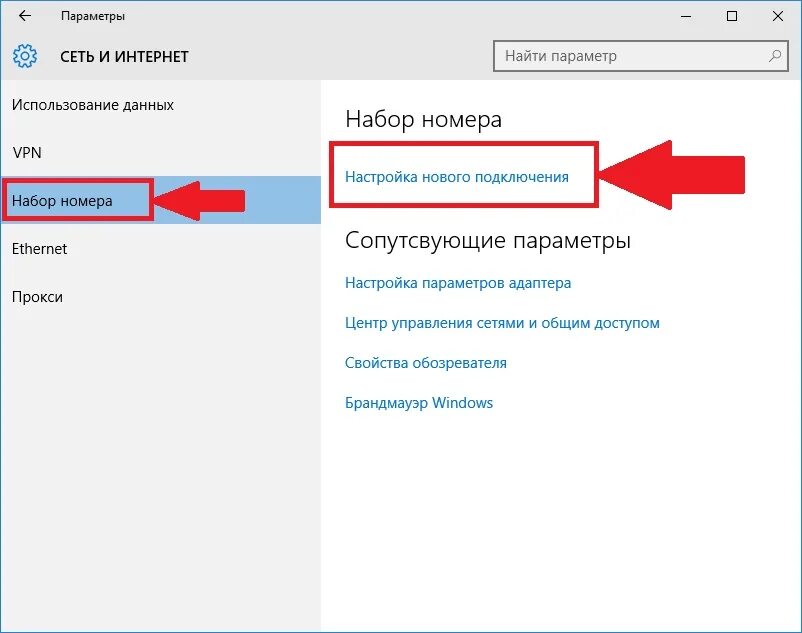Maximize the Параметры window

coord(732,16)
